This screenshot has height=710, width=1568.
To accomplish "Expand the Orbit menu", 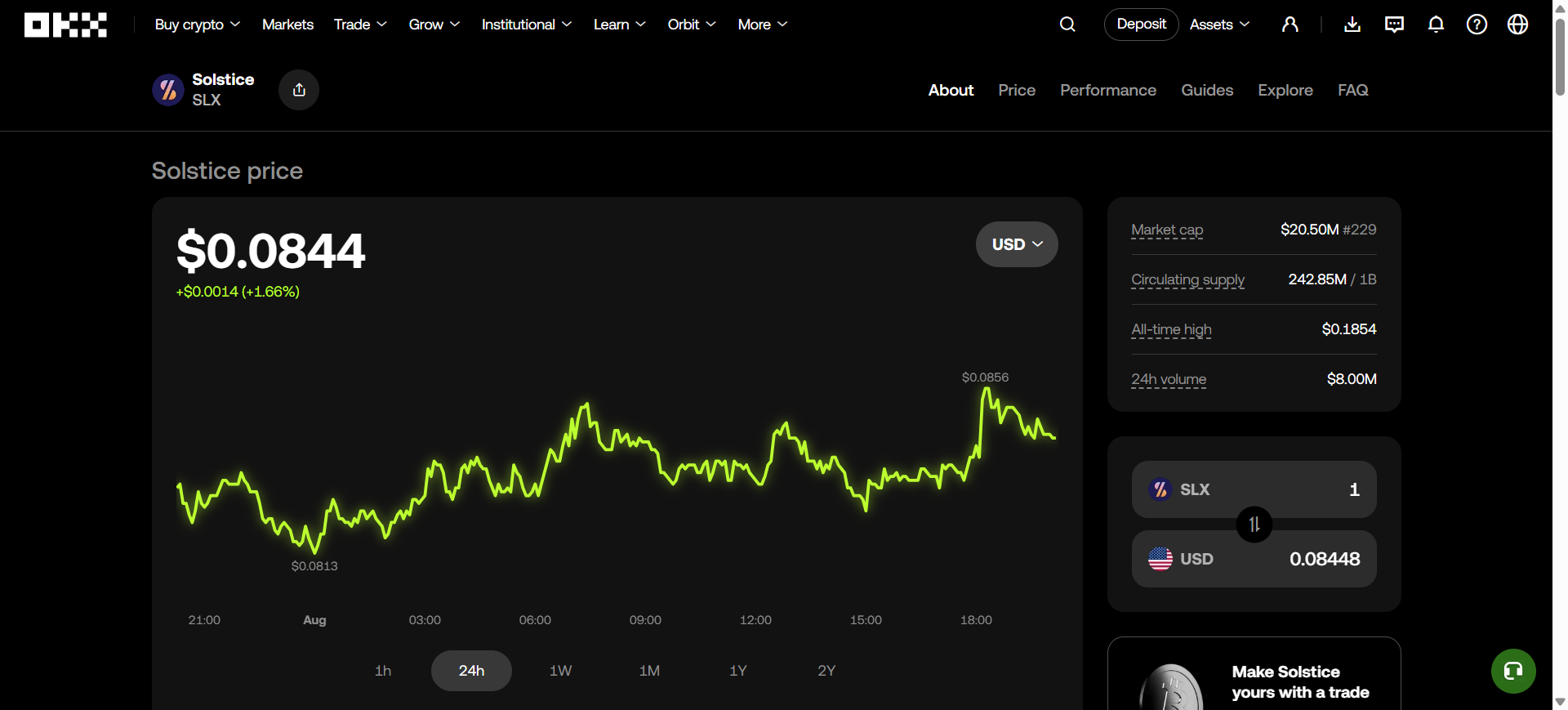I will click(692, 25).
